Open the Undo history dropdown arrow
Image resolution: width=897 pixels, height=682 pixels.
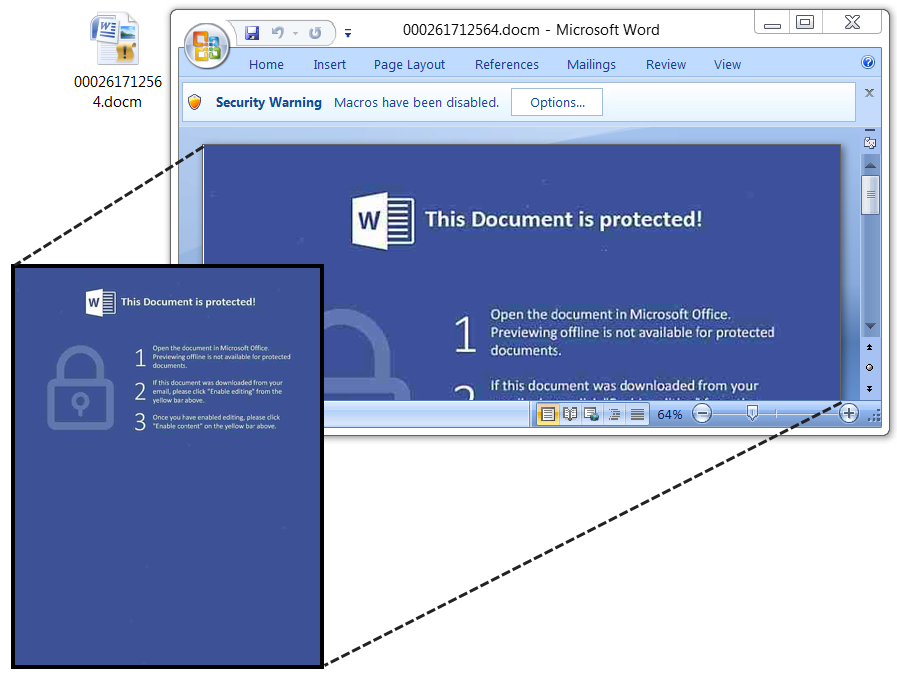click(x=296, y=33)
